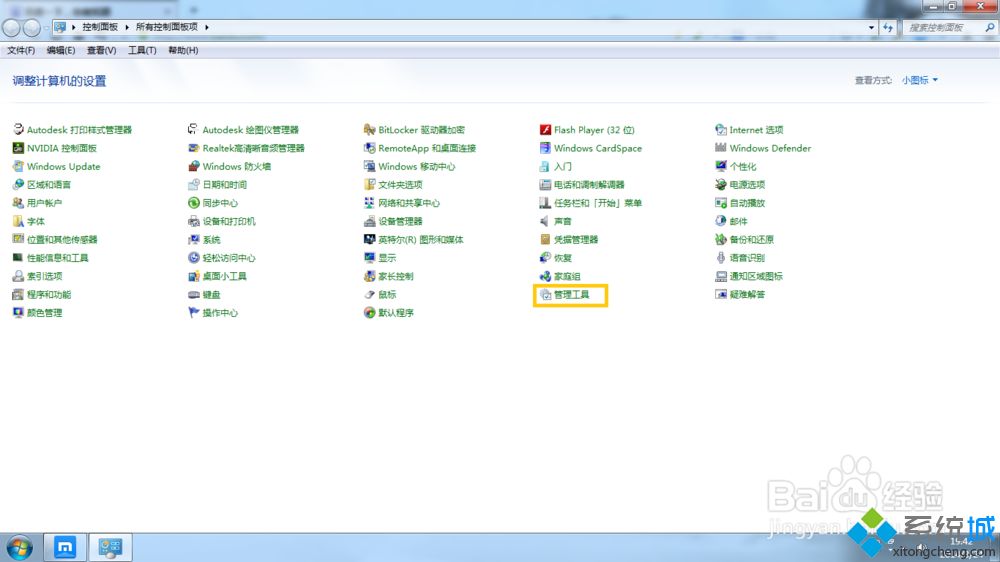The height and width of the screenshot is (562, 1000).
Task: Open the 用户帐户 icon
Action: 18,203
